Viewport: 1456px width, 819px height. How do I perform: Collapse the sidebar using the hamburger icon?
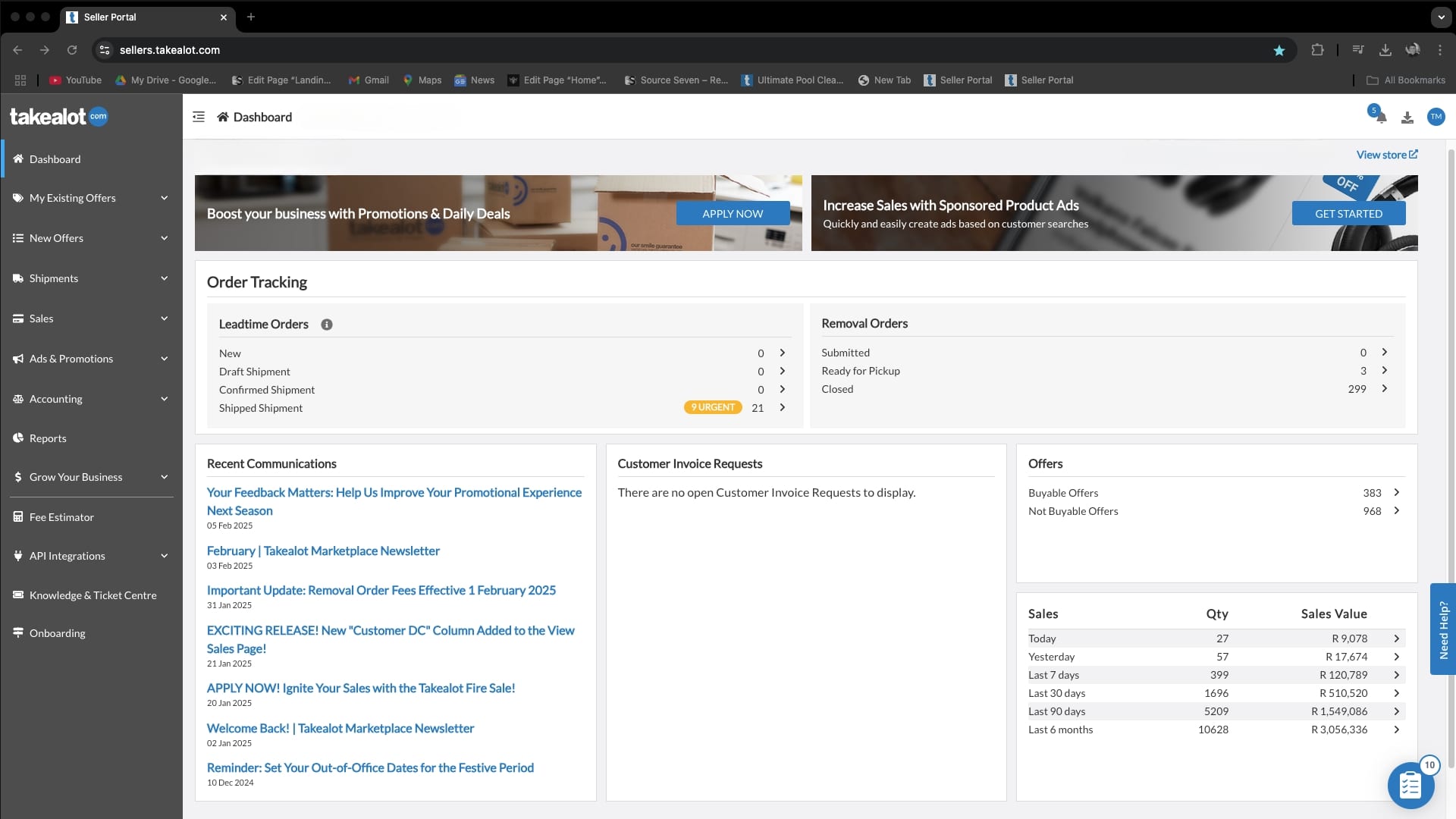(x=198, y=117)
